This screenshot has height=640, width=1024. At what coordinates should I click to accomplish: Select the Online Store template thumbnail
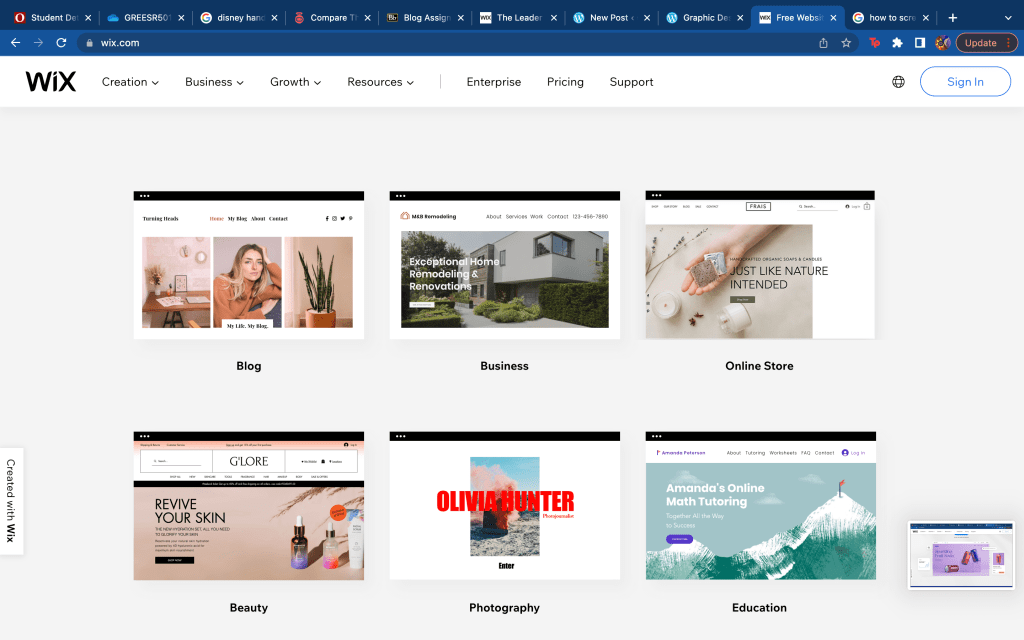759,266
